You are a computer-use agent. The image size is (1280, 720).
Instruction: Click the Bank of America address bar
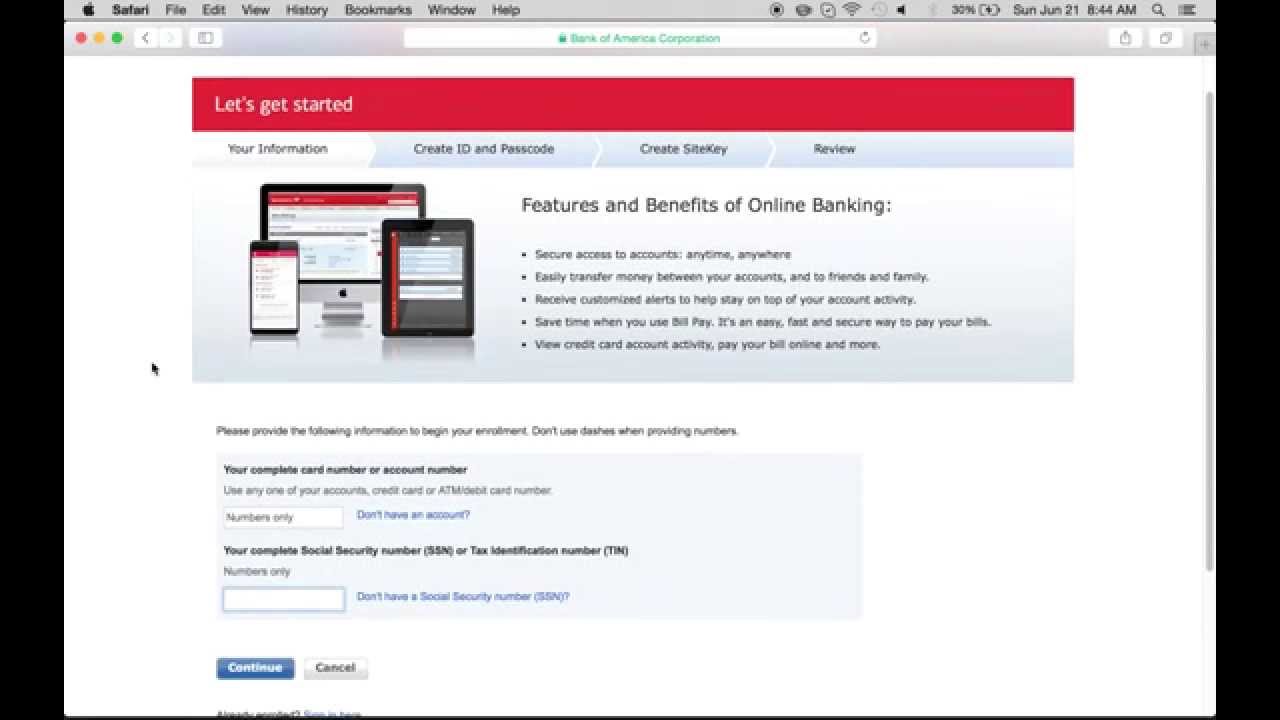(x=640, y=38)
